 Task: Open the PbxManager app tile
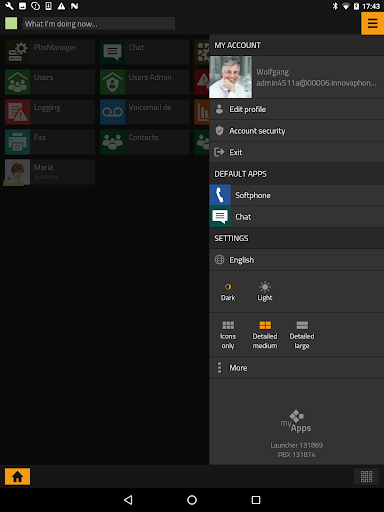pos(50,52)
